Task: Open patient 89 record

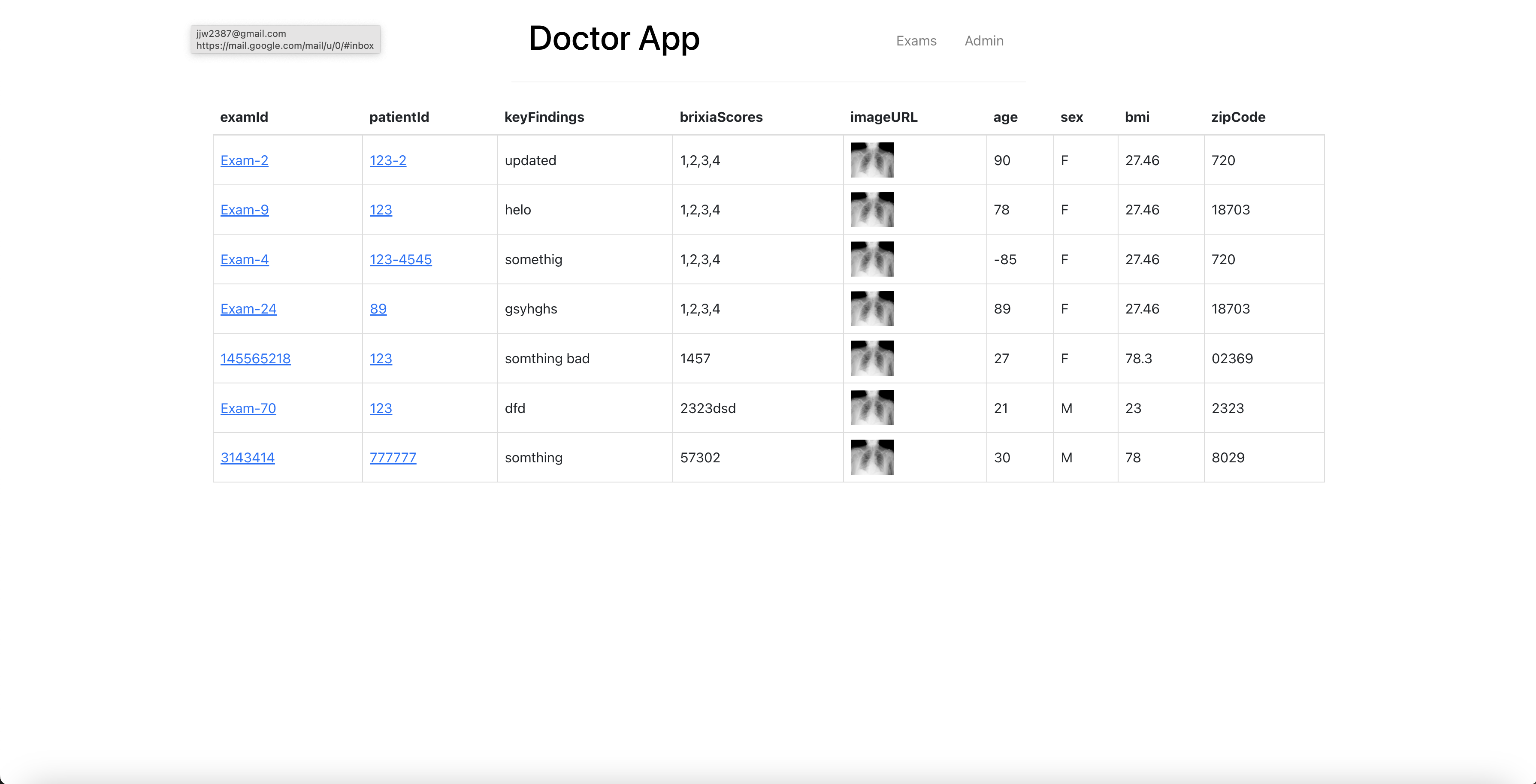Action: point(378,308)
